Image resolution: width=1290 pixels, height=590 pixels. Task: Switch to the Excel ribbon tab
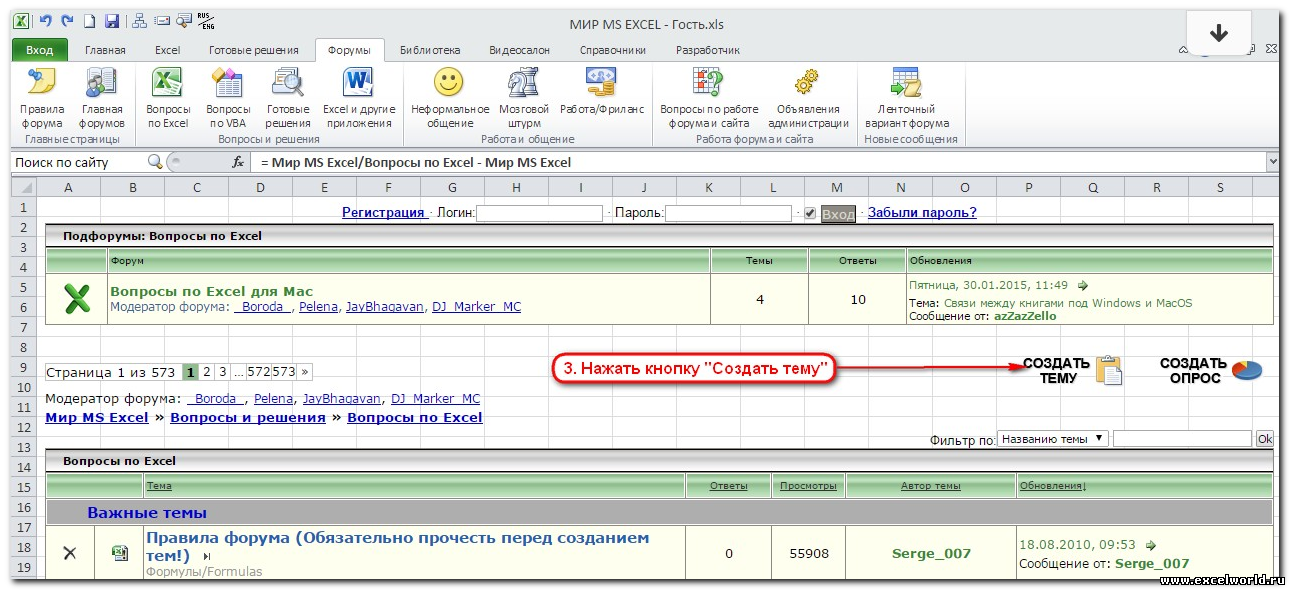[x=167, y=50]
